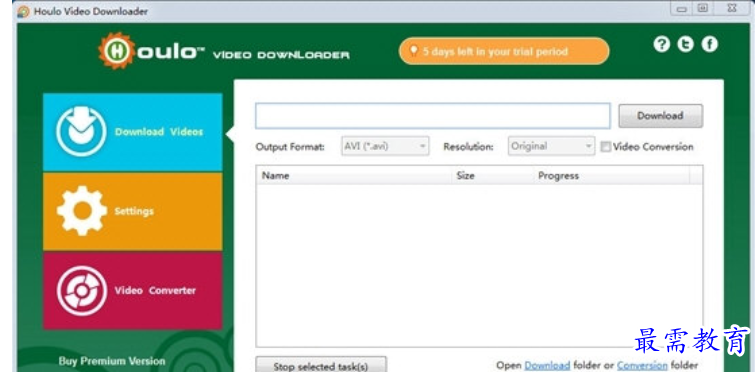Focus the video URL input field
The height and width of the screenshot is (372, 756).
[432, 116]
